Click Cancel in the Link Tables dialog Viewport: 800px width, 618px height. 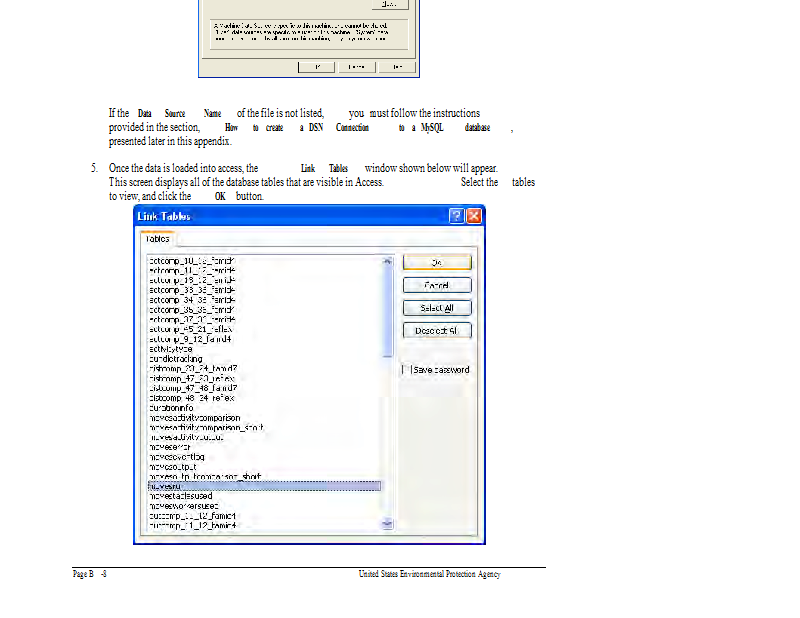pyautogui.click(x=436, y=285)
